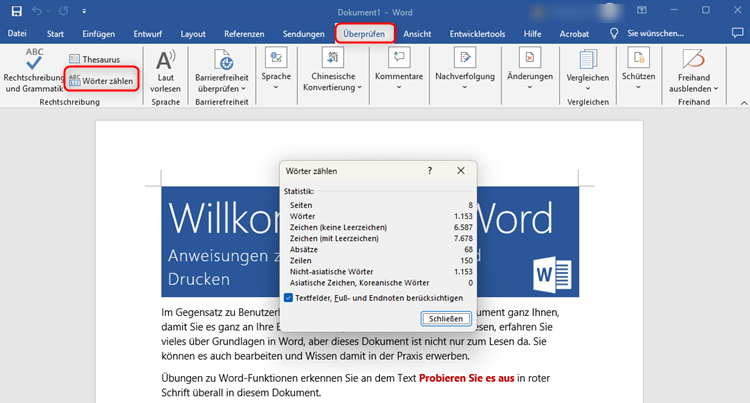Click the Zeilen row
This screenshot has width=750, height=403.
[x=380, y=261]
